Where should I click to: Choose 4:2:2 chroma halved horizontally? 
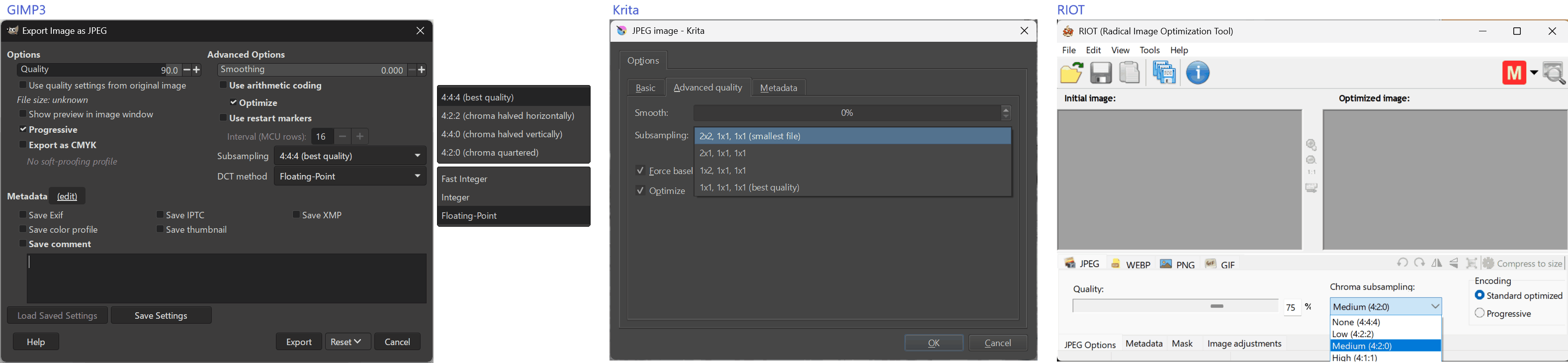[513, 116]
